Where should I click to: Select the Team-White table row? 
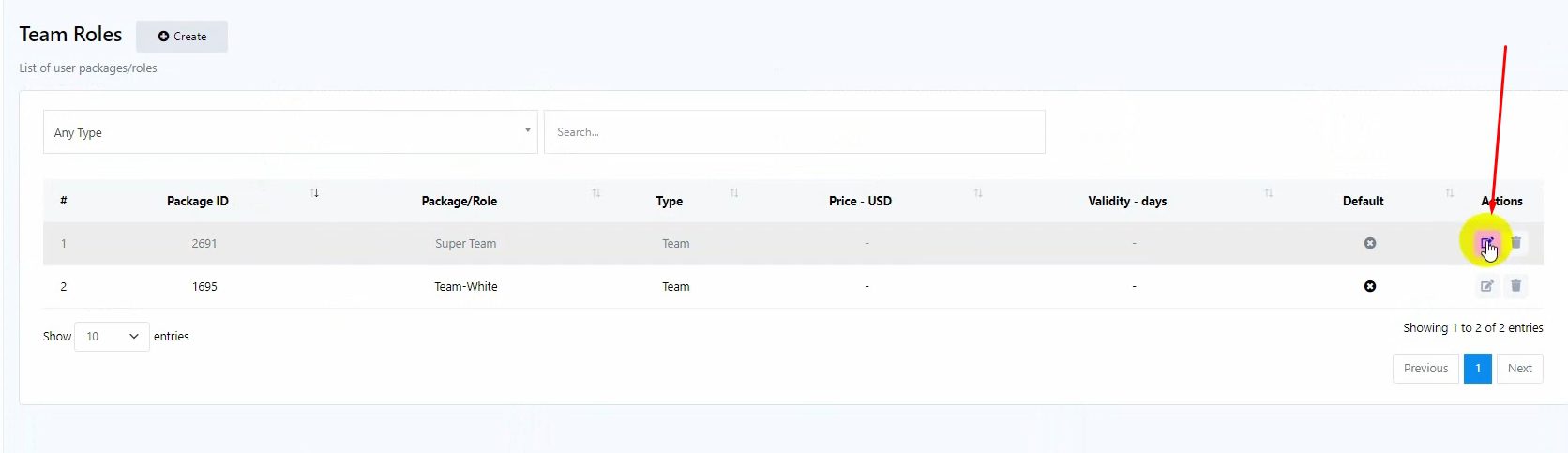point(466,287)
